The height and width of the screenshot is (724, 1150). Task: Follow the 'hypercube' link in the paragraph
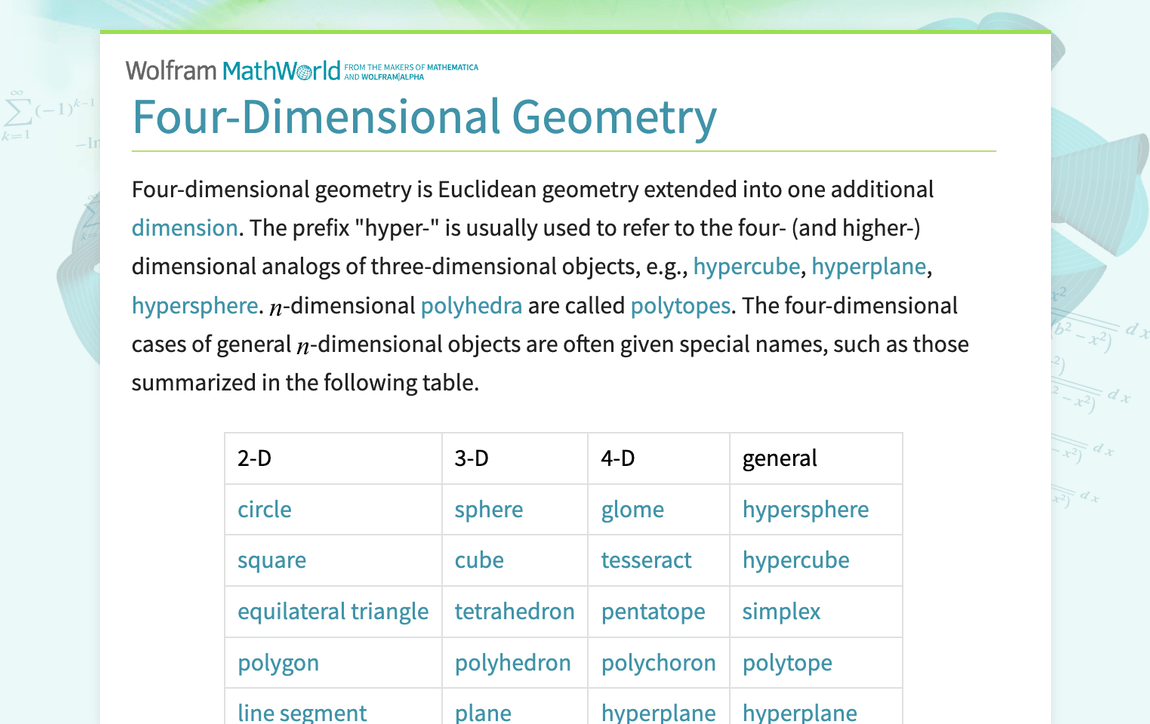[x=746, y=267]
